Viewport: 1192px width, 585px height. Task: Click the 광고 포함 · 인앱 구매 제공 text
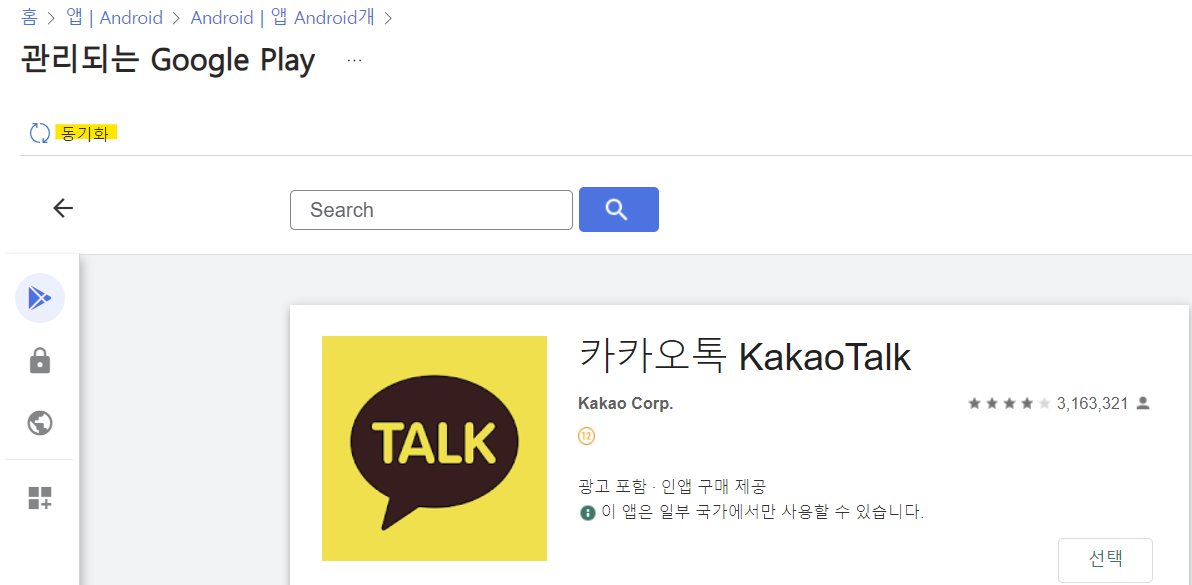[671, 485]
